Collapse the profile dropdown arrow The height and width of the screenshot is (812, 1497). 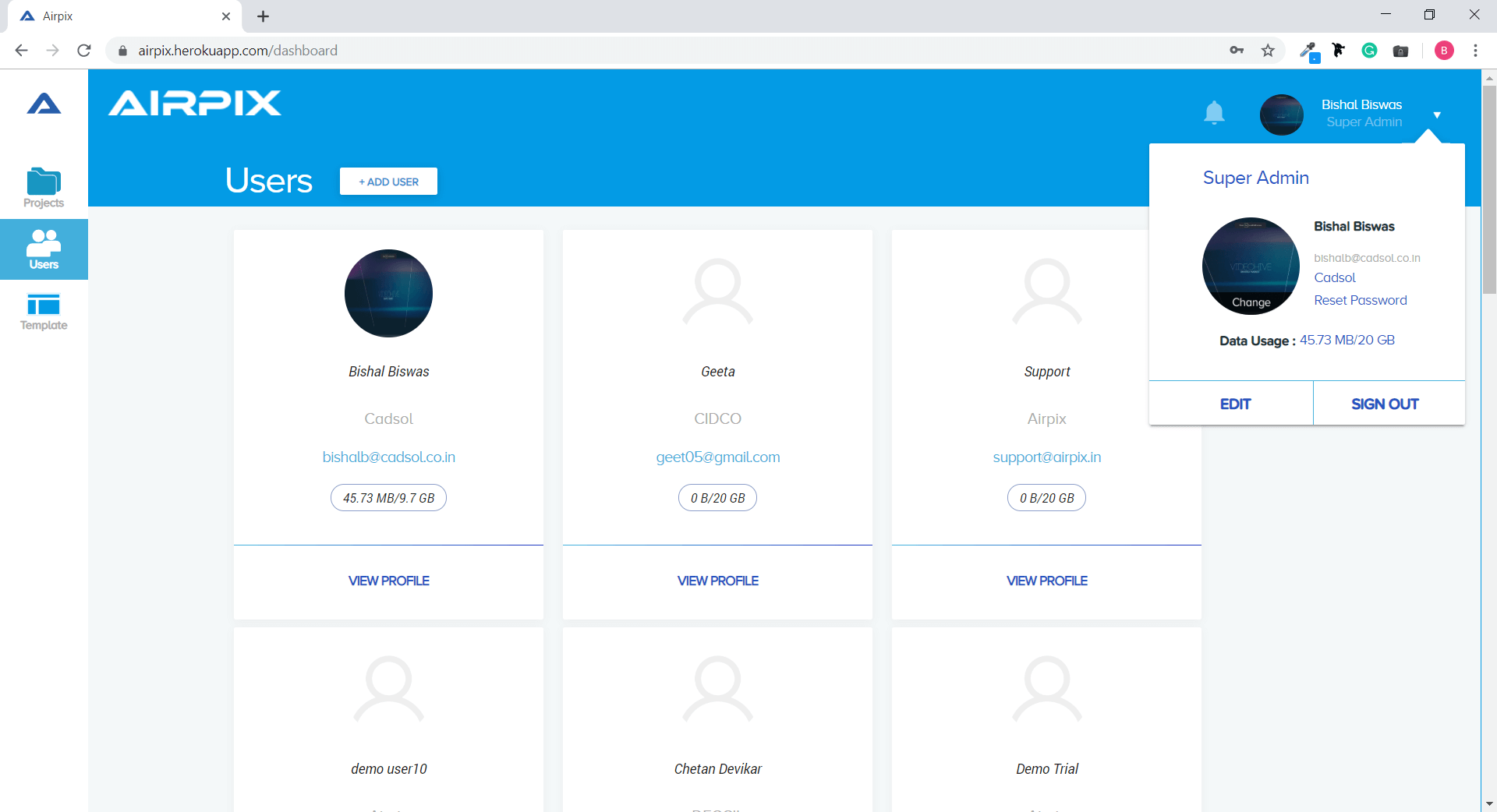click(1436, 115)
